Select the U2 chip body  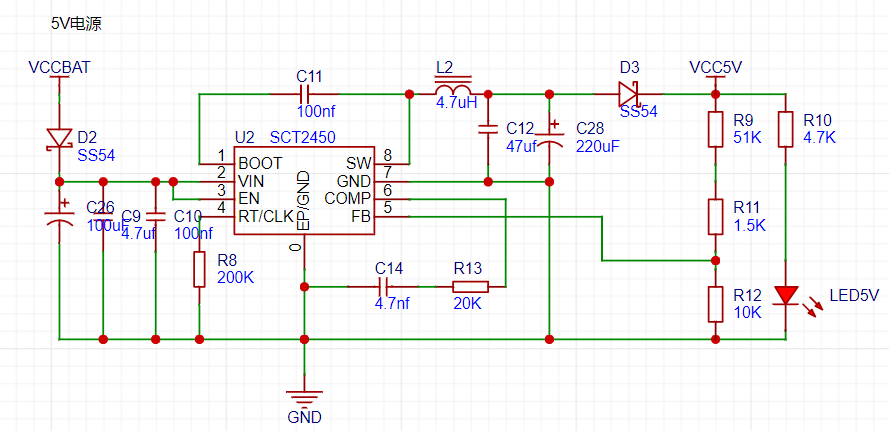[304, 189]
